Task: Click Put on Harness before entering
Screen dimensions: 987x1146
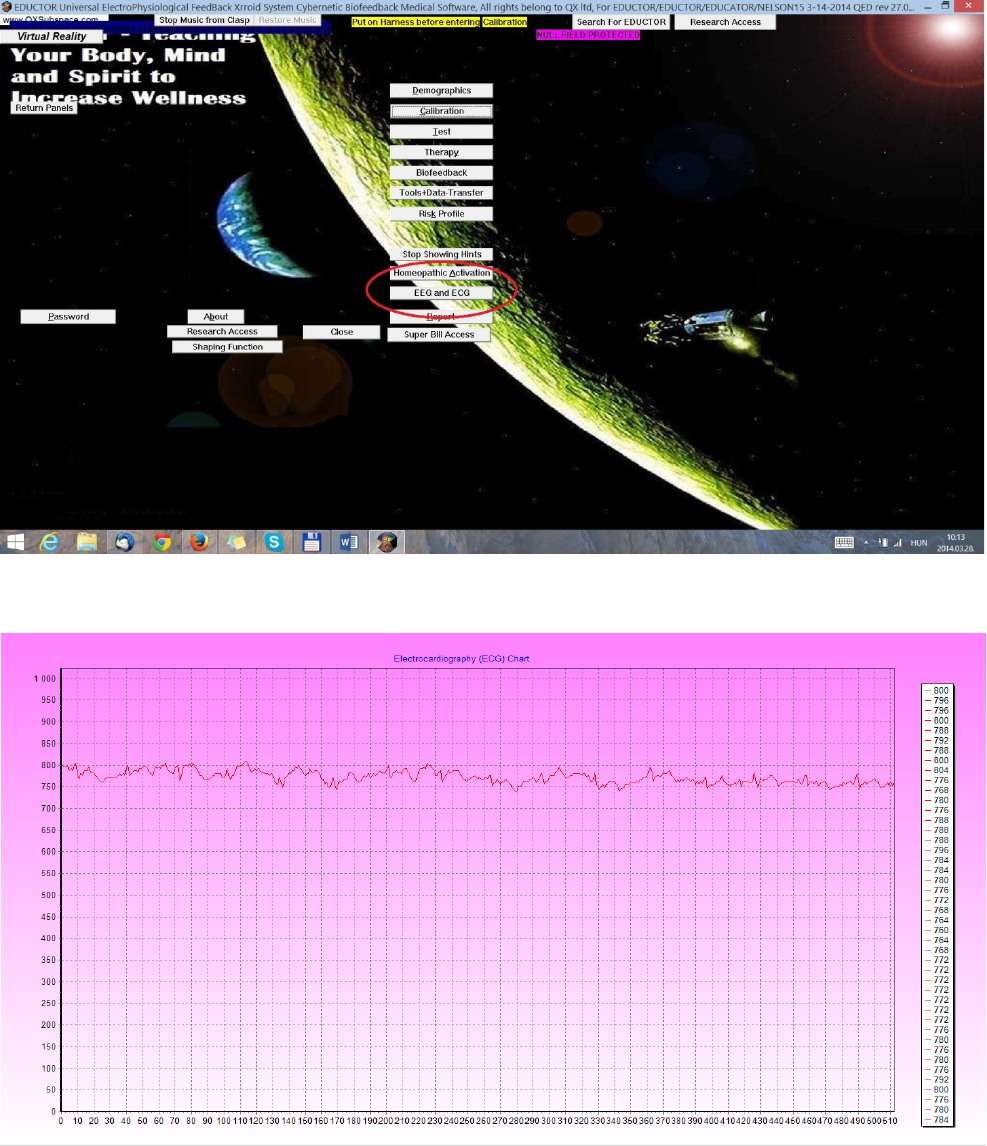Action: pos(415,22)
